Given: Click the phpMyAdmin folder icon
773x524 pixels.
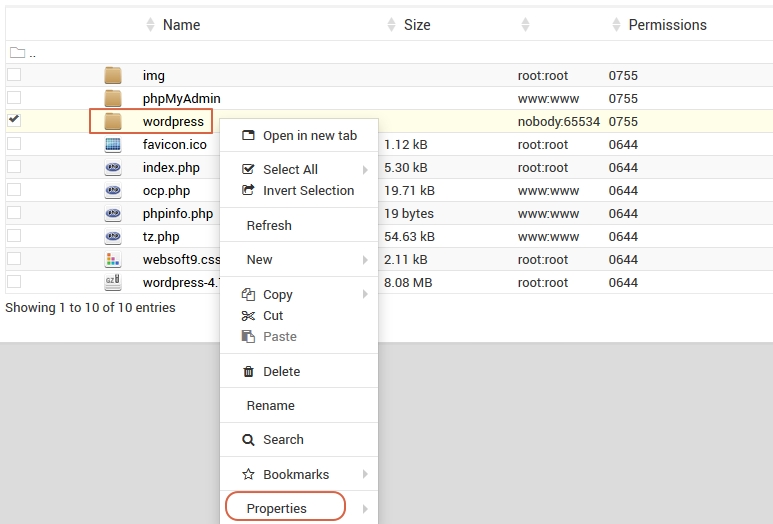Looking at the screenshot, I should click(113, 98).
